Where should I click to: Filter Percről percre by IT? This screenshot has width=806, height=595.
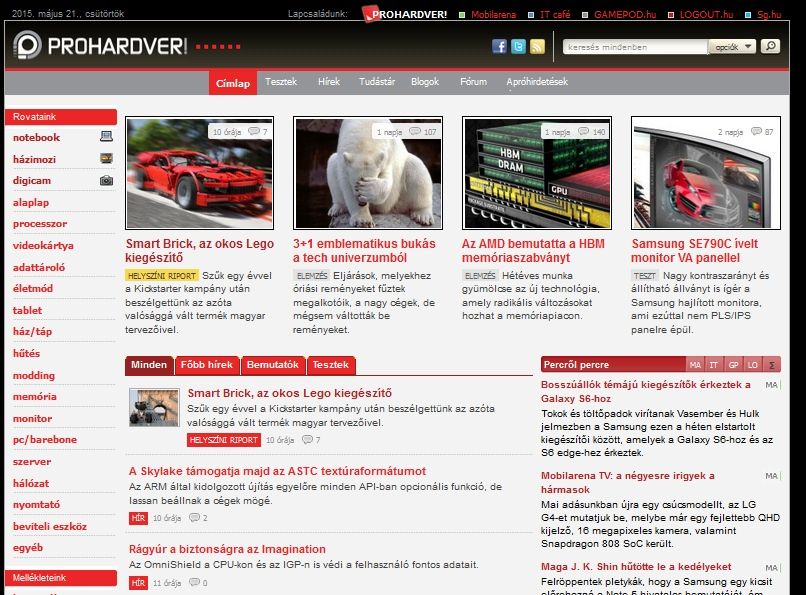click(714, 364)
